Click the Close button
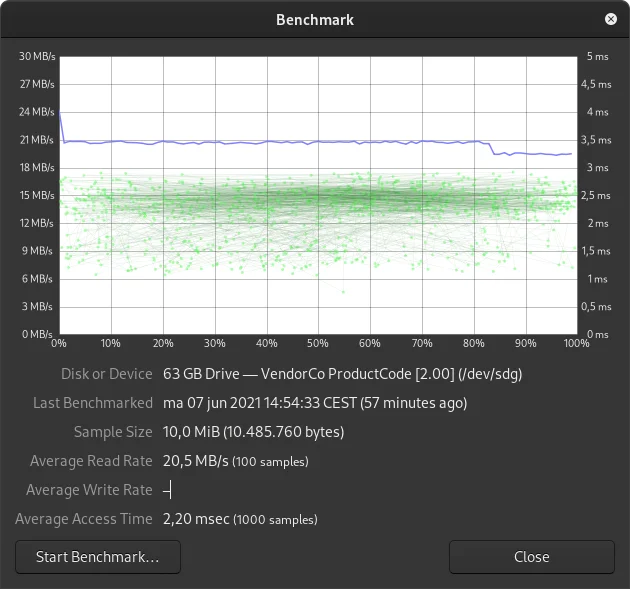Viewport: 630px width, 589px height. tap(532, 557)
